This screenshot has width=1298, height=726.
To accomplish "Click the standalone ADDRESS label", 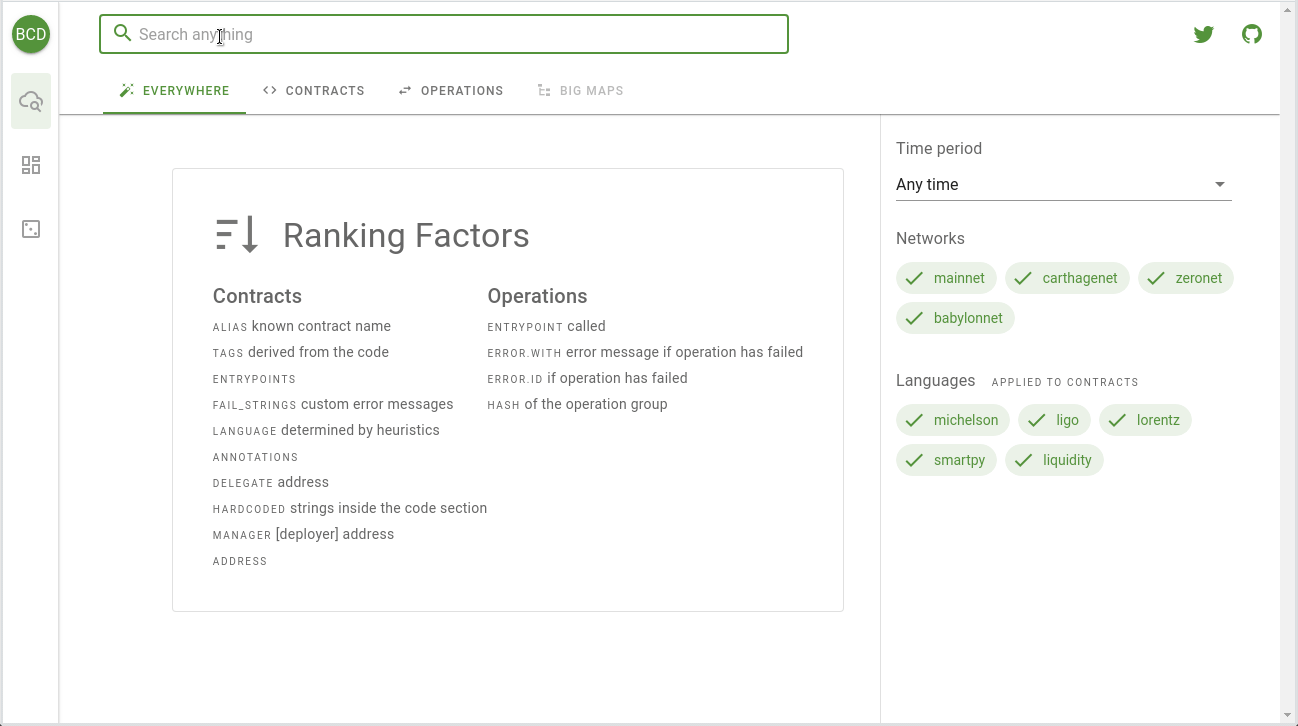I will pyautogui.click(x=240, y=561).
